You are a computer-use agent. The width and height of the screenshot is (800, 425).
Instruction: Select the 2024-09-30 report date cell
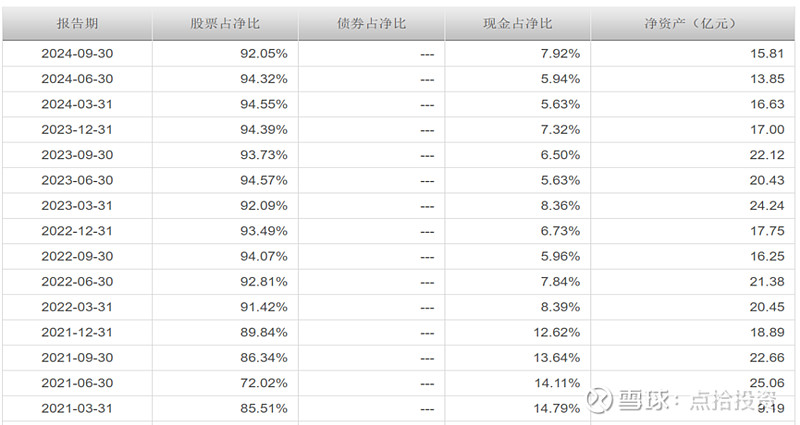(x=77, y=53)
